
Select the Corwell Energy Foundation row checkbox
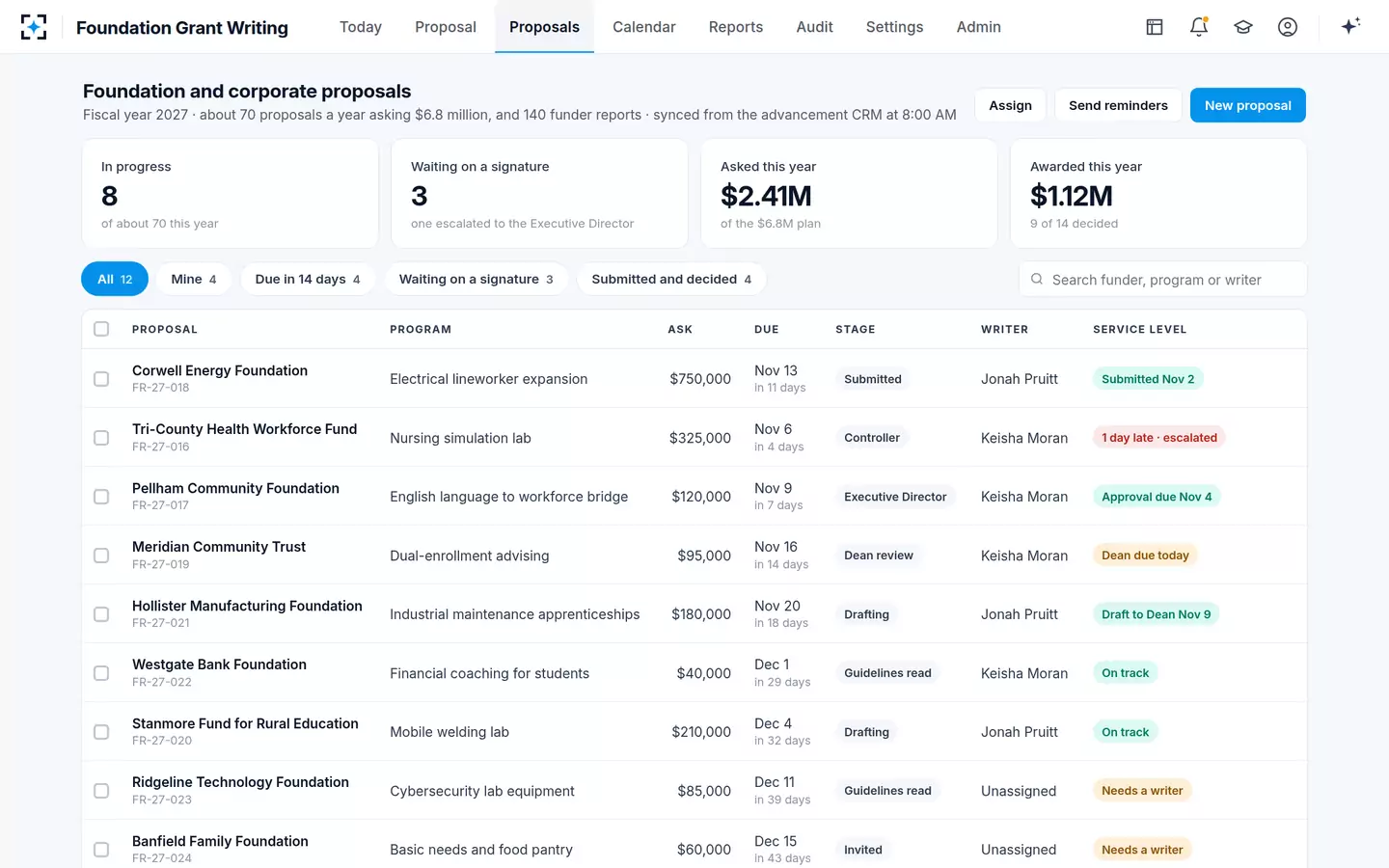[101, 379]
